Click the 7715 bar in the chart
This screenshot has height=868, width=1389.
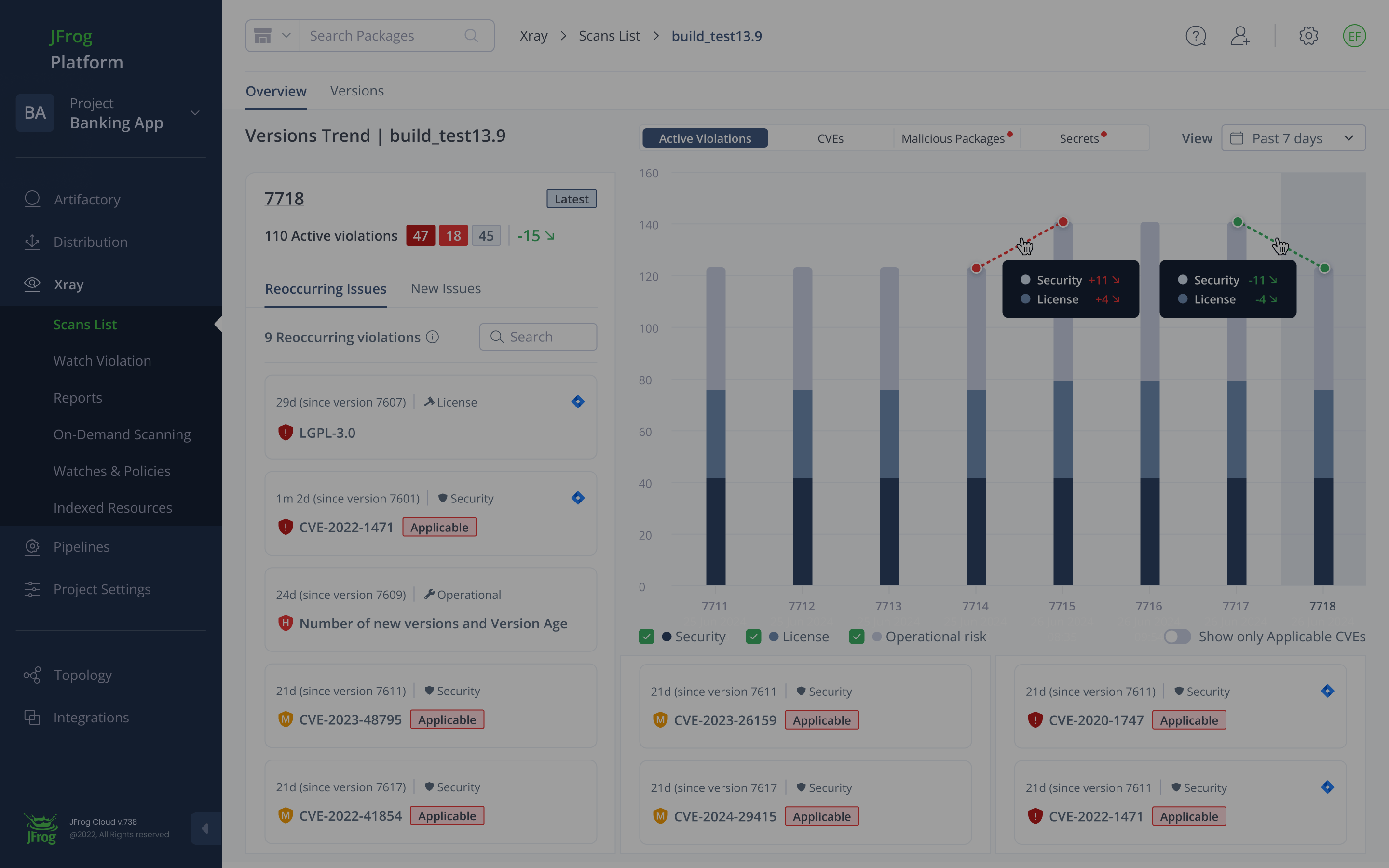(x=1063, y=404)
